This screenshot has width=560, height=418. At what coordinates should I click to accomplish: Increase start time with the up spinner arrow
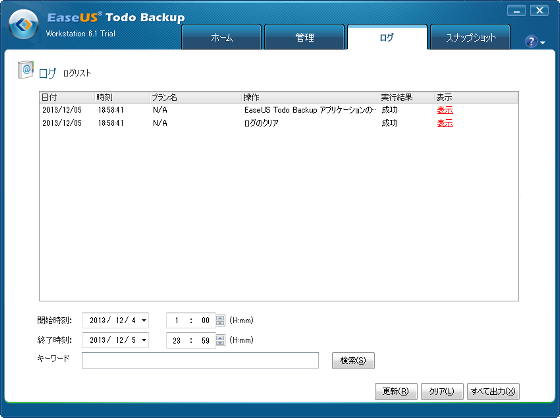[221, 317]
